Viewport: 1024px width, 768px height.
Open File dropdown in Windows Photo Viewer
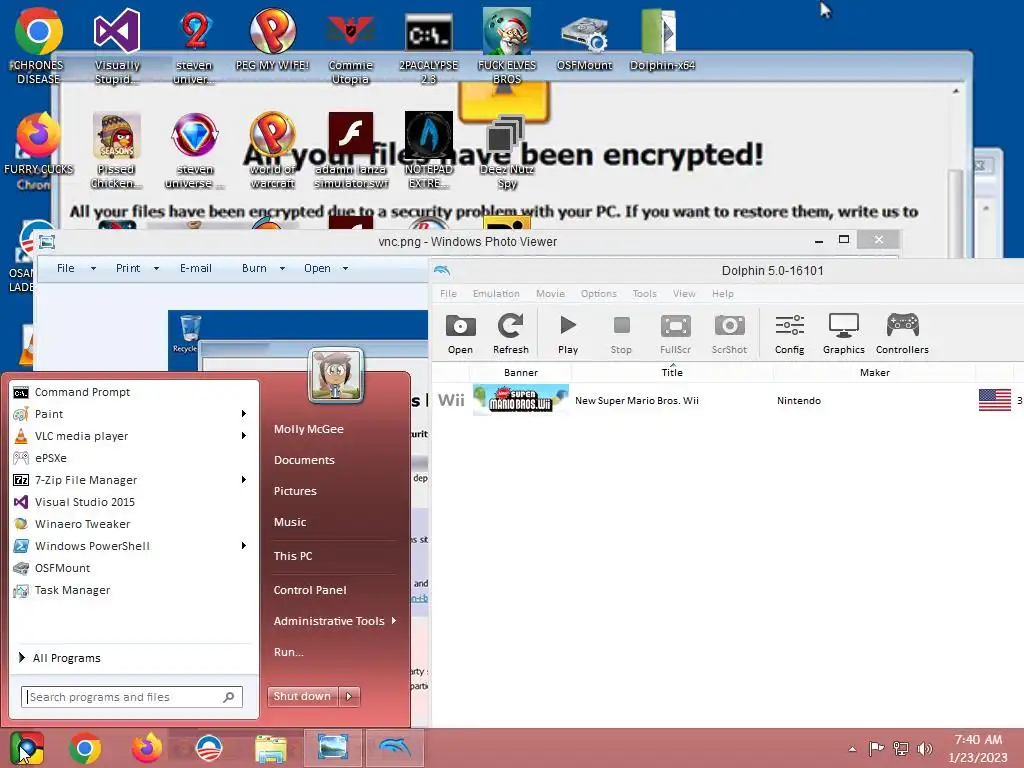coord(76,268)
